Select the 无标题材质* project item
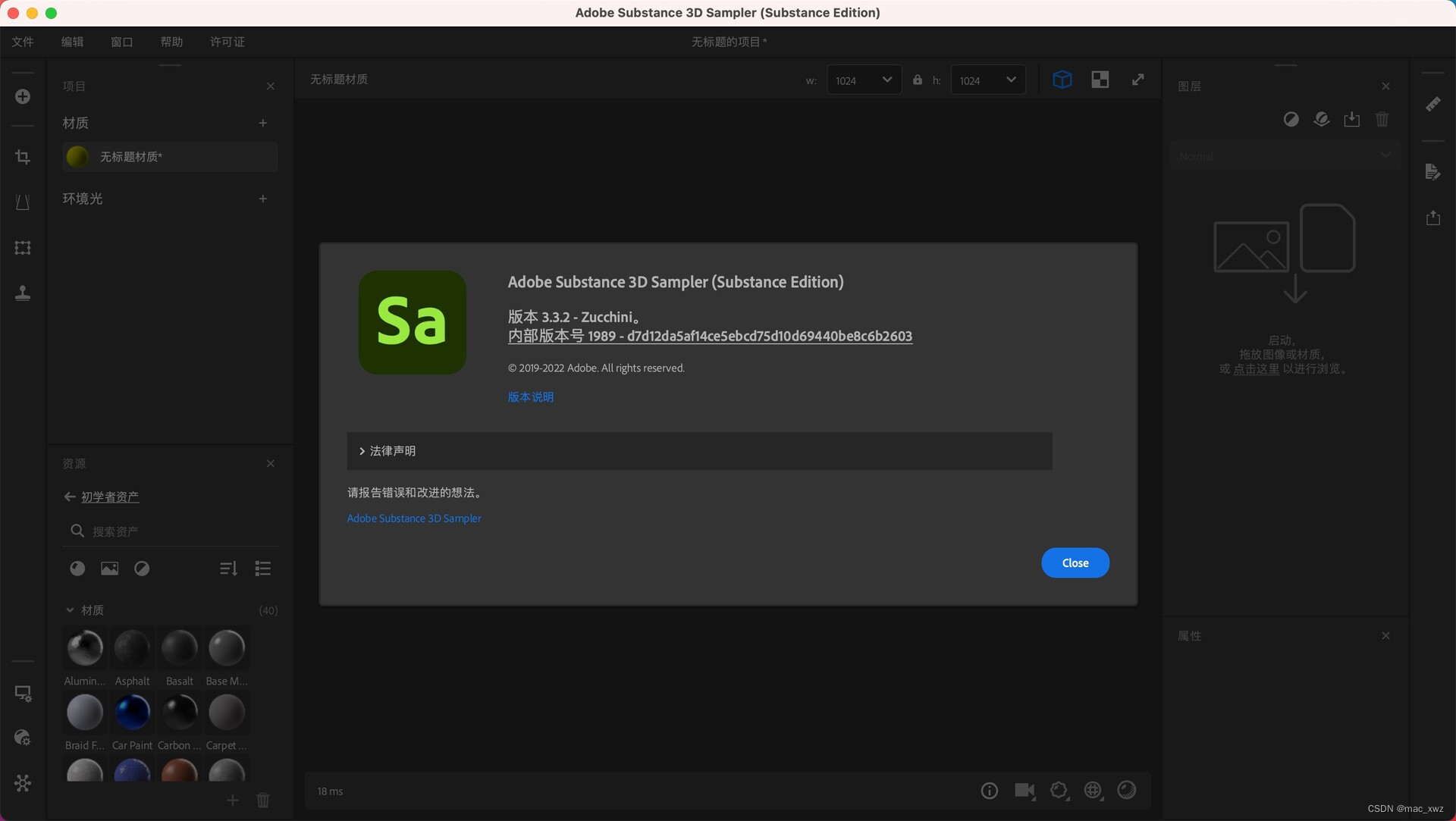Viewport: 1456px width, 821px height. [x=170, y=157]
